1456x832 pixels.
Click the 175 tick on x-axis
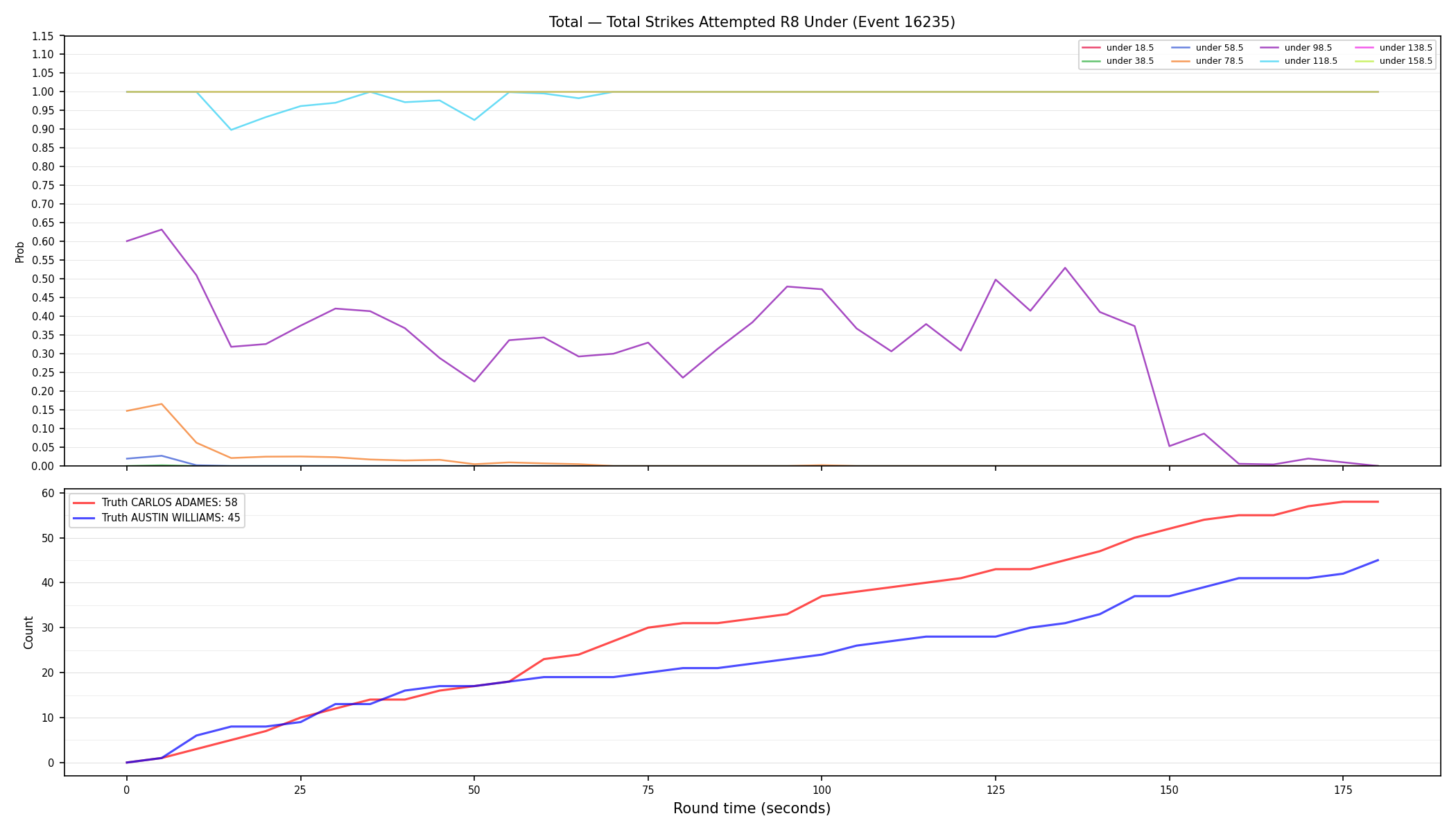click(1343, 789)
